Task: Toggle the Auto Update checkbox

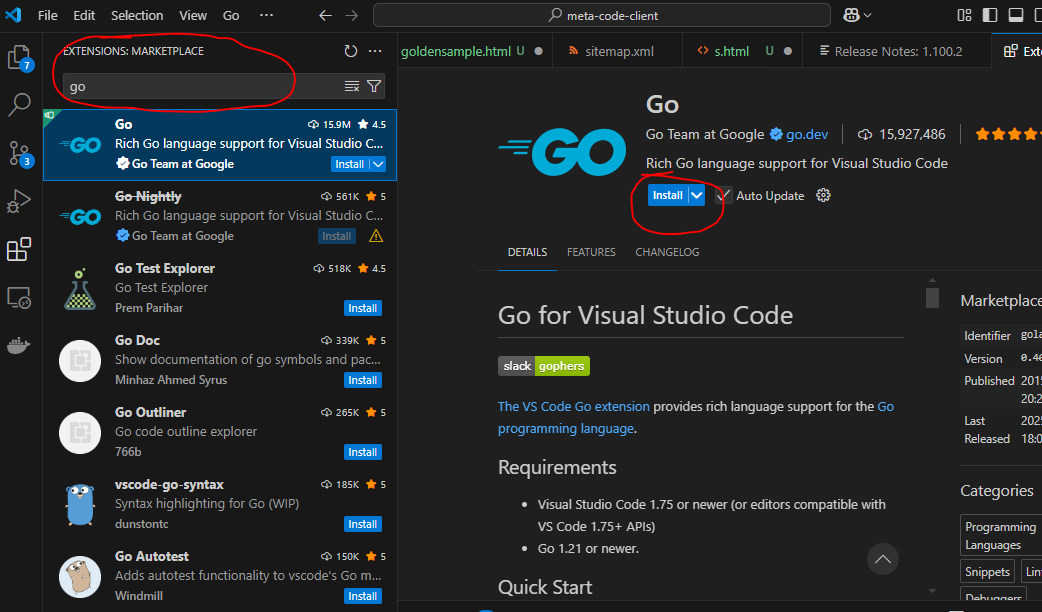Action: pyautogui.click(x=723, y=195)
